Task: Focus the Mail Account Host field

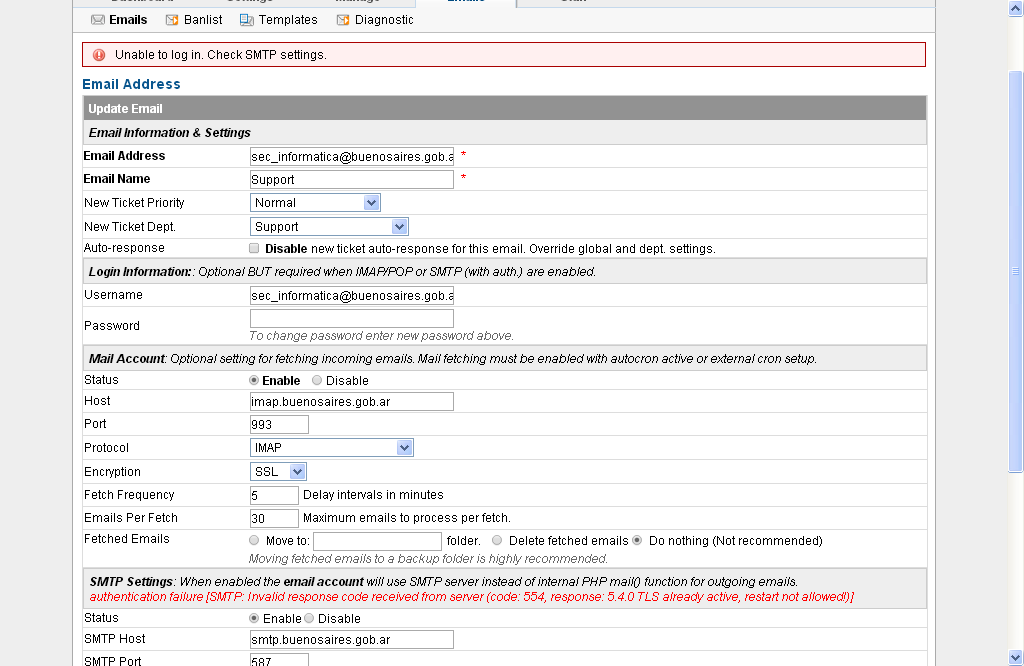Action: (x=352, y=402)
